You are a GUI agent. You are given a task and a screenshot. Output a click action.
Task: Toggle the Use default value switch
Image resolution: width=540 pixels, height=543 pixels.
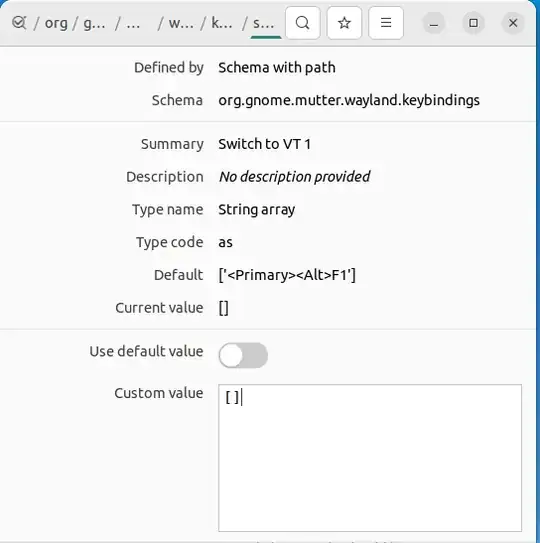pos(243,355)
